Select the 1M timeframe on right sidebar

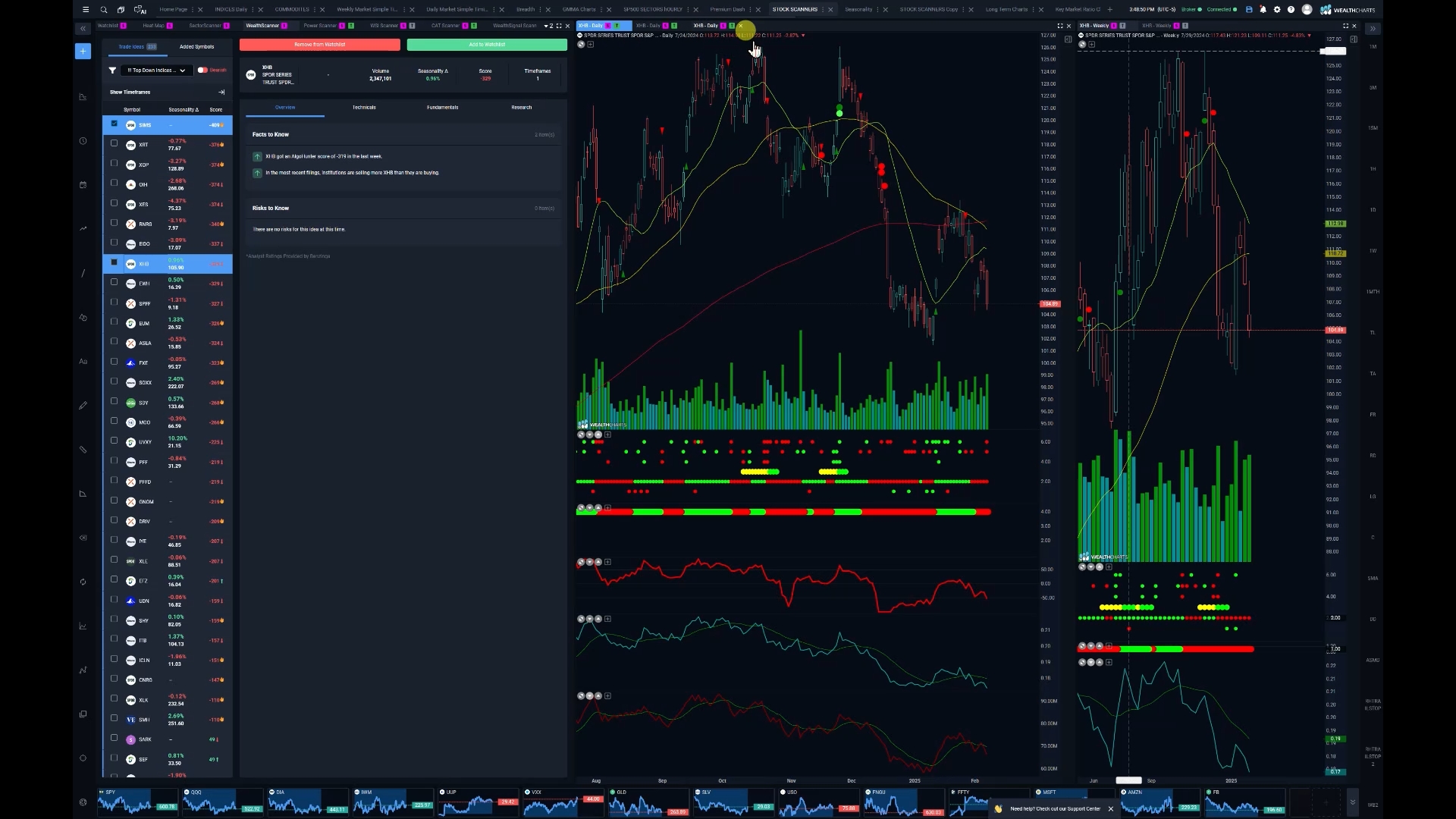pyautogui.click(x=1373, y=47)
